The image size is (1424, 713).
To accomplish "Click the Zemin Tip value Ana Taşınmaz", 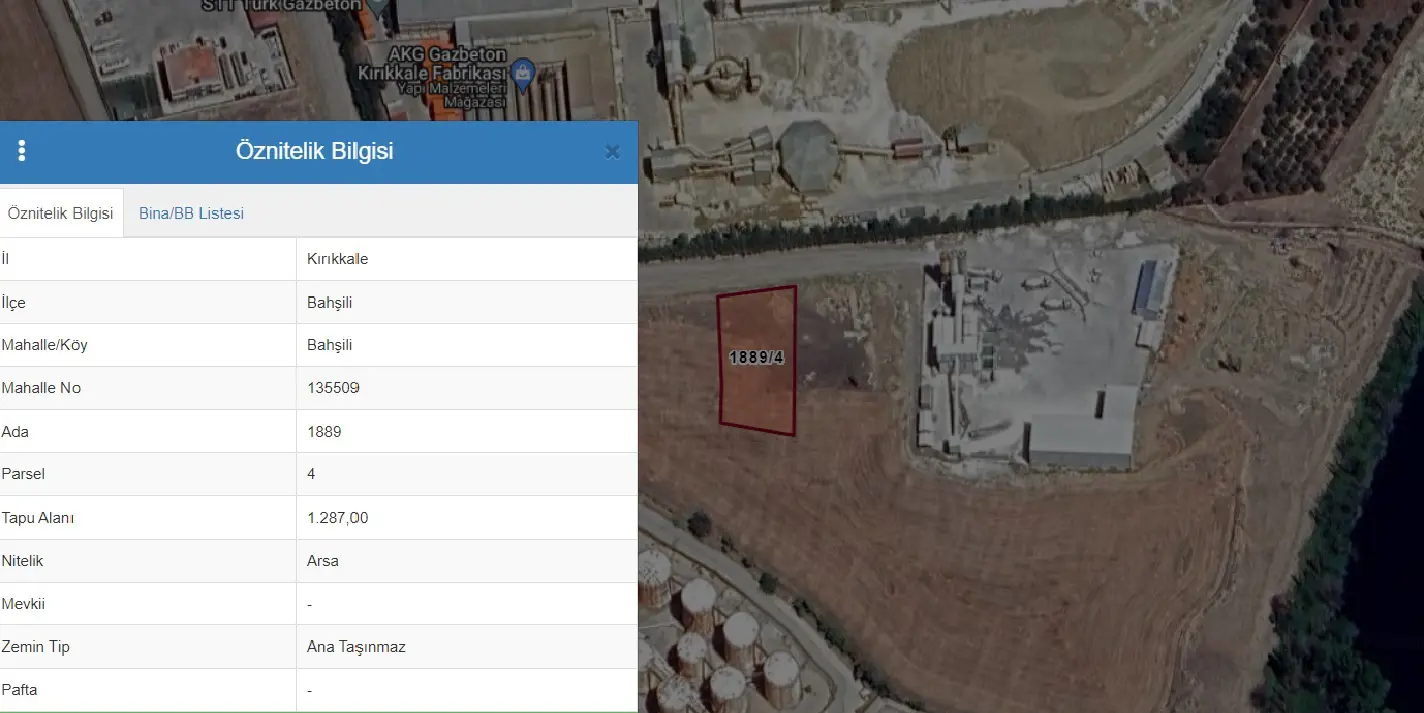I will (x=356, y=647).
